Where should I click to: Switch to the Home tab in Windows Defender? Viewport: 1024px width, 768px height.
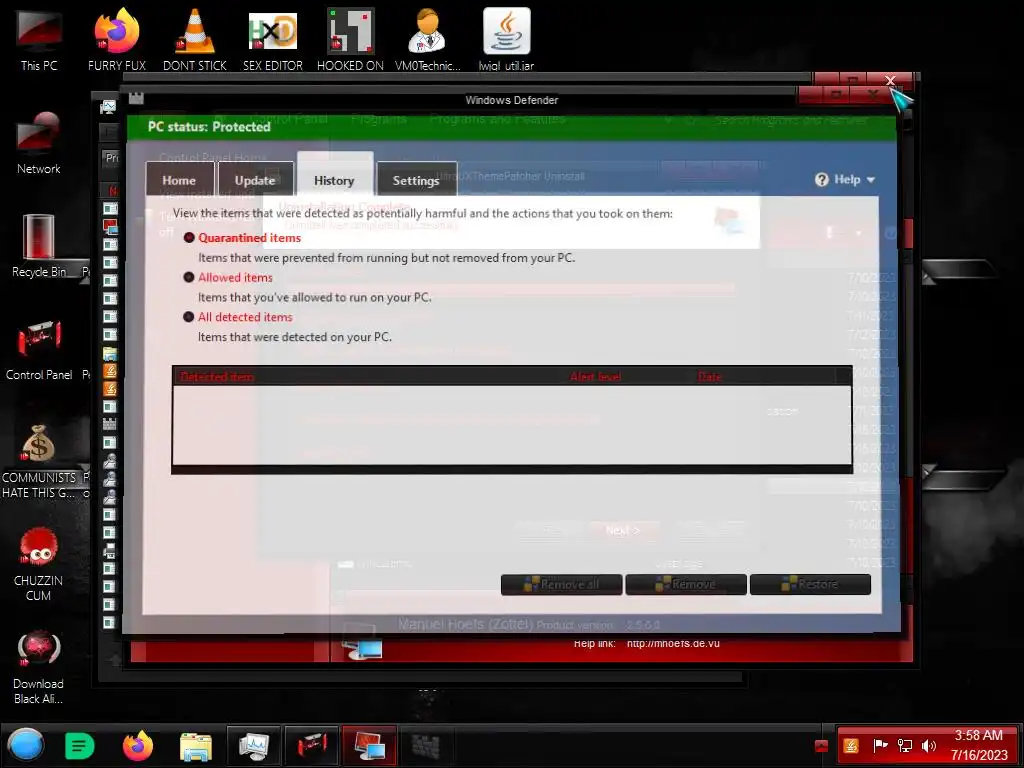[179, 180]
